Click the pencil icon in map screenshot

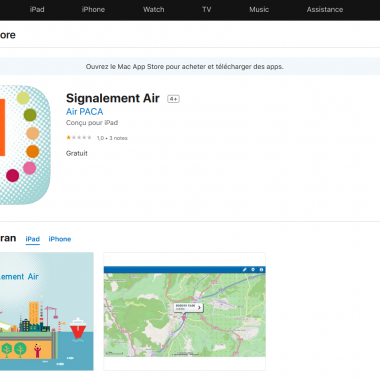click(245, 269)
